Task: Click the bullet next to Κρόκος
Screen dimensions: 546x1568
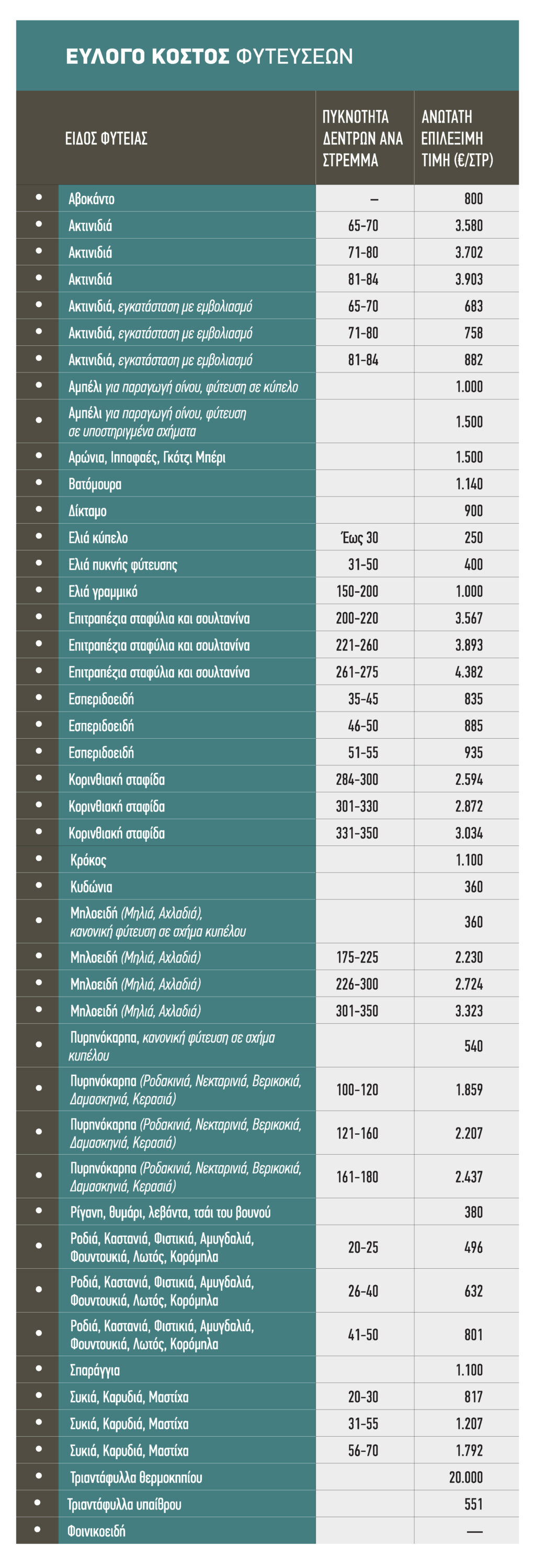Action: (x=39, y=858)
